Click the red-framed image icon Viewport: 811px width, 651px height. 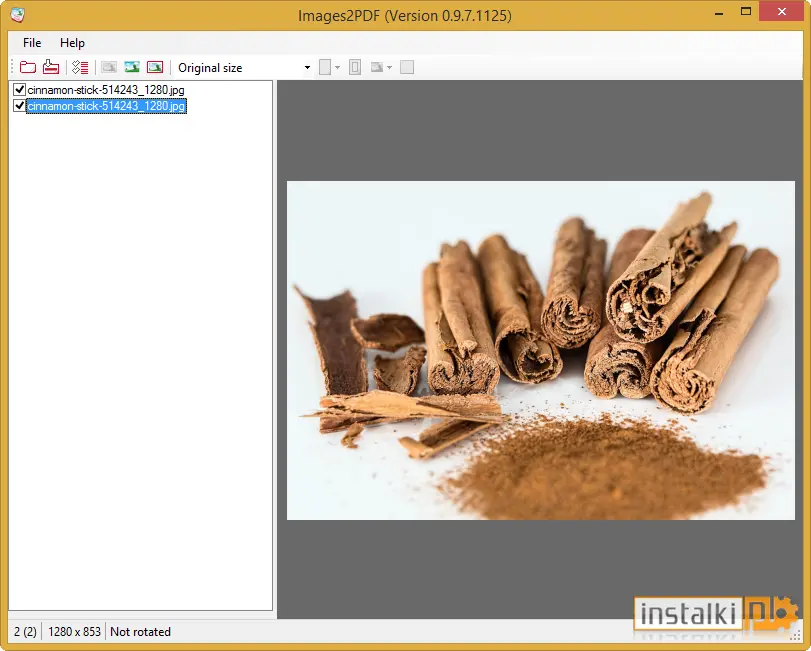155,67
